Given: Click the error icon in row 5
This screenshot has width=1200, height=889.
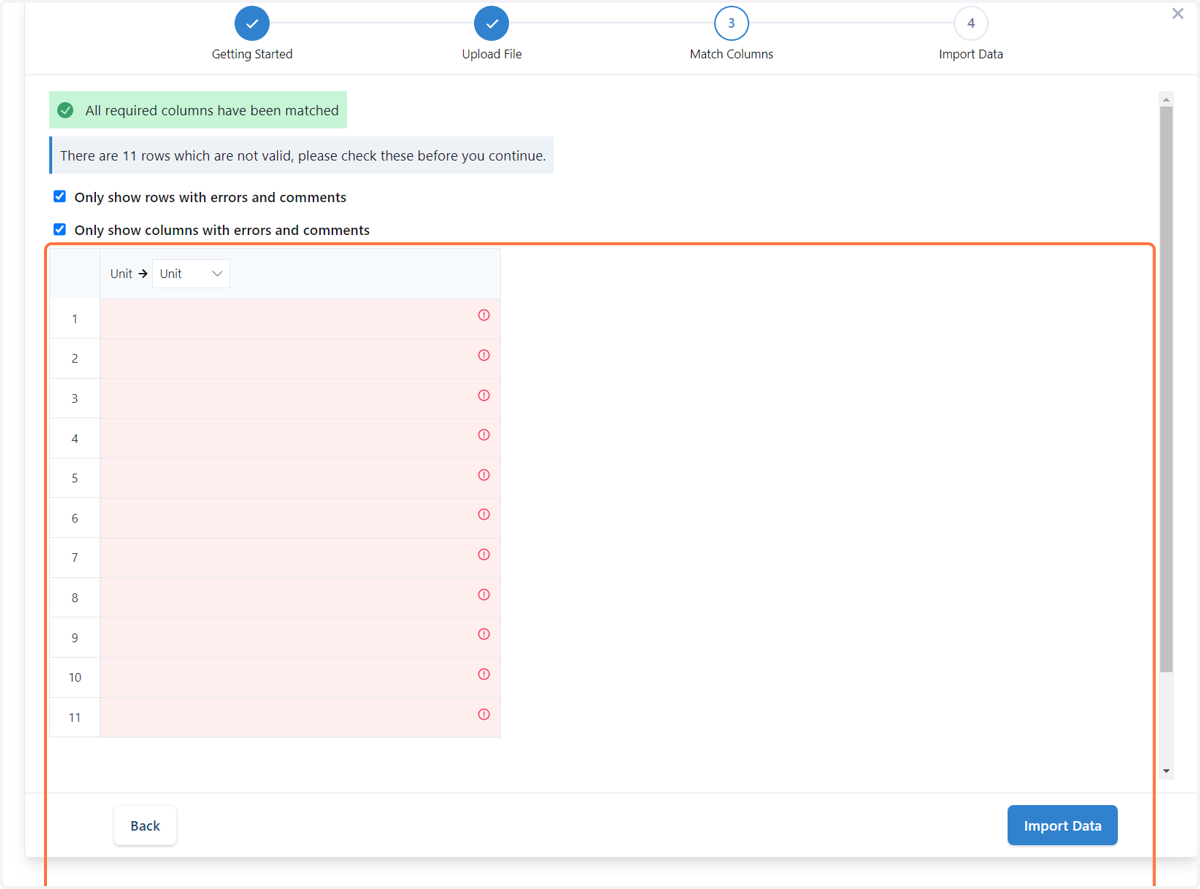Looking at the screenshot, I should [484, 475].
